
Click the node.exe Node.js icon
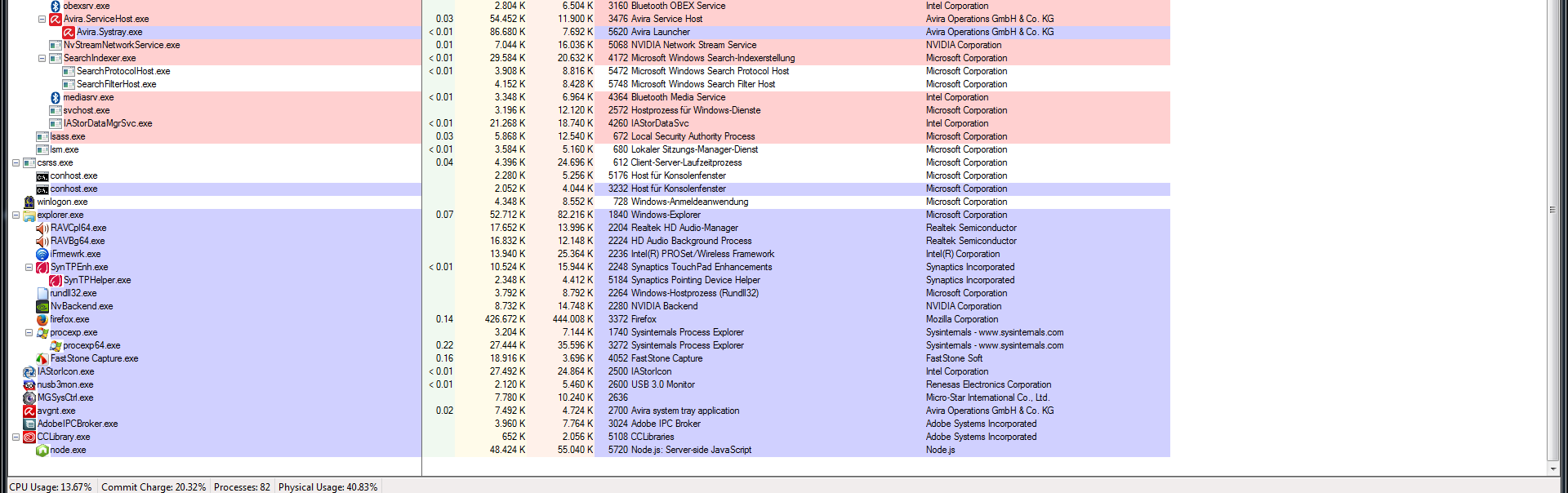click(42, 450)
